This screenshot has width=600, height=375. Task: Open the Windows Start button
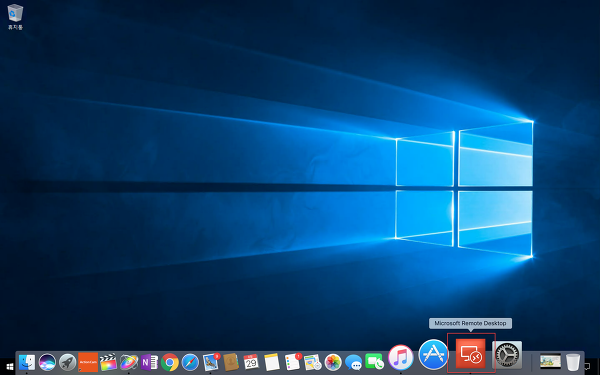click(x=10, y=367)
